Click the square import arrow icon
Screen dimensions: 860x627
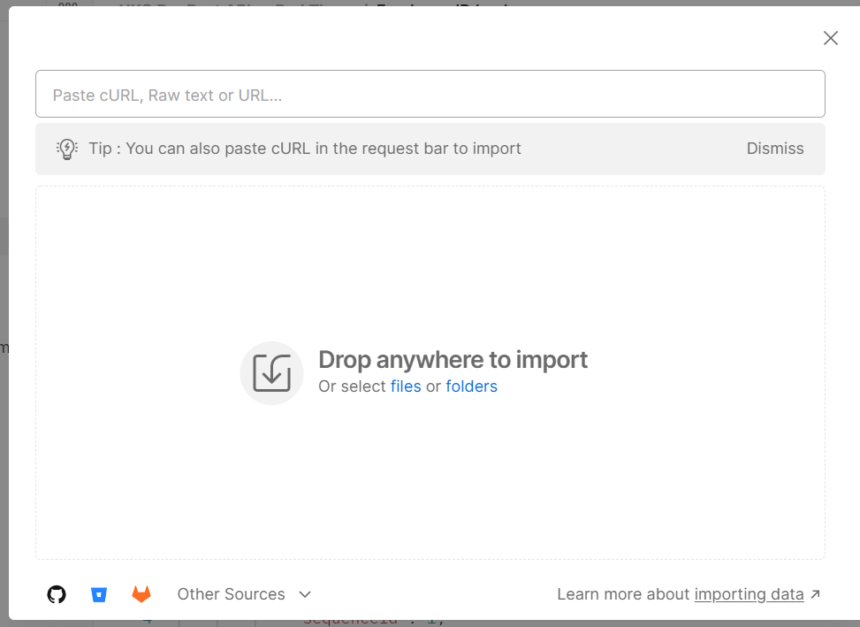tap(271, 372)
